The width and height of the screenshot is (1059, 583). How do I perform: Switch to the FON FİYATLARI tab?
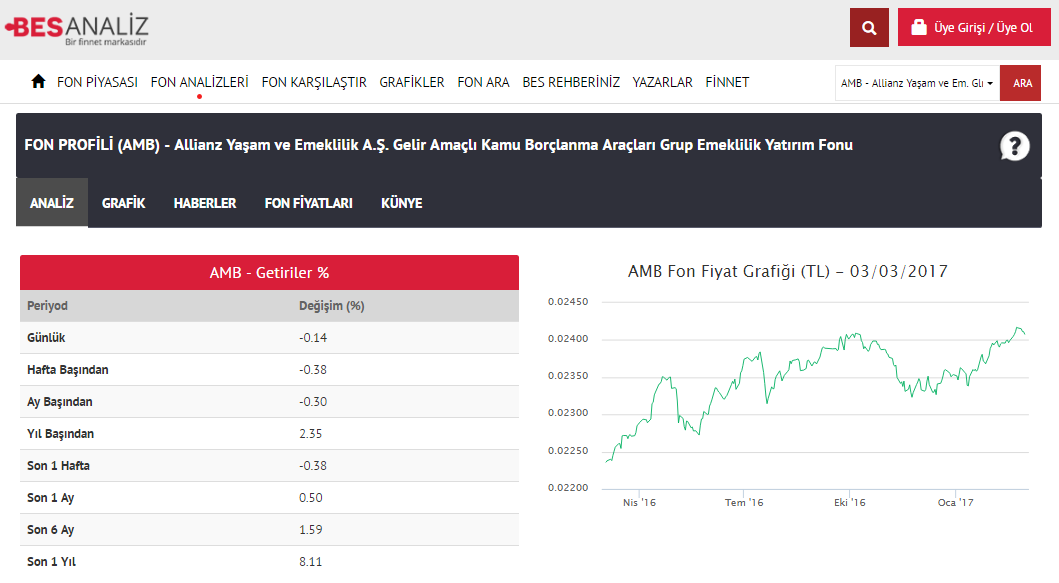tap(309, 203)
